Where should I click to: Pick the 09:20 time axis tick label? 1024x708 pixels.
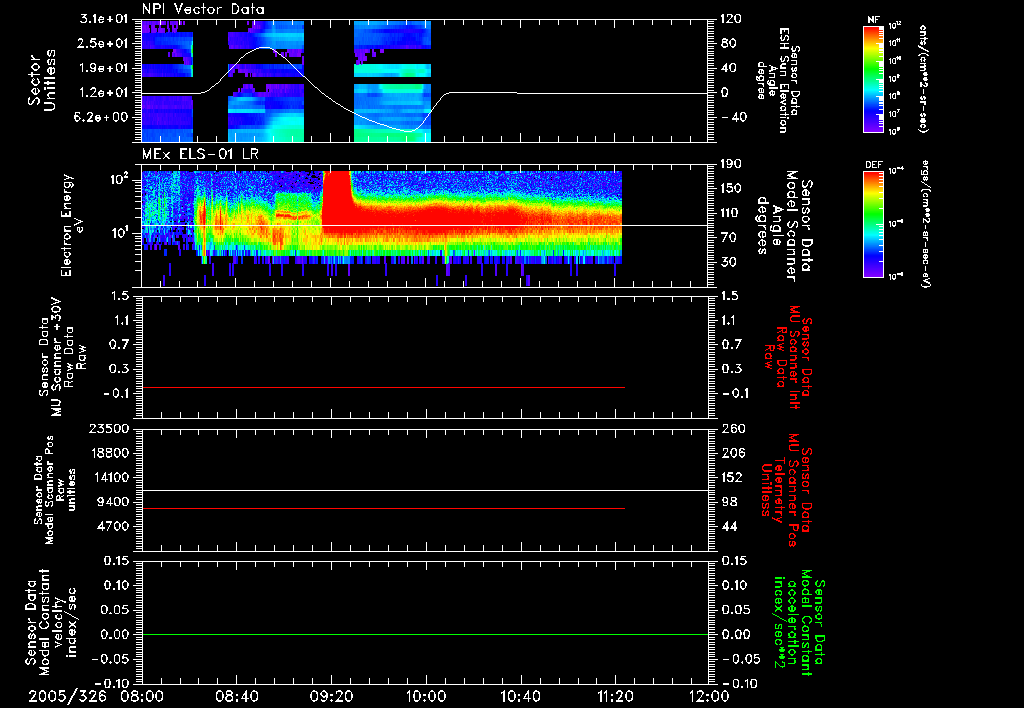tap(332, 695)
